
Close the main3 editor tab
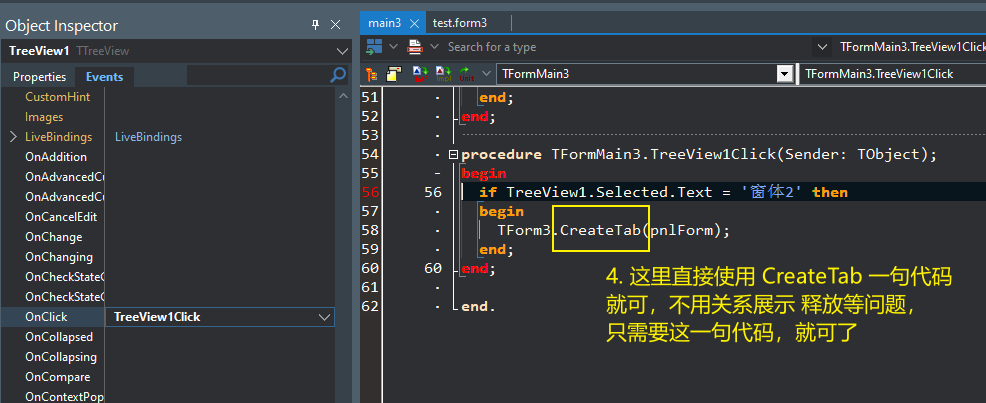pos(414,23)
